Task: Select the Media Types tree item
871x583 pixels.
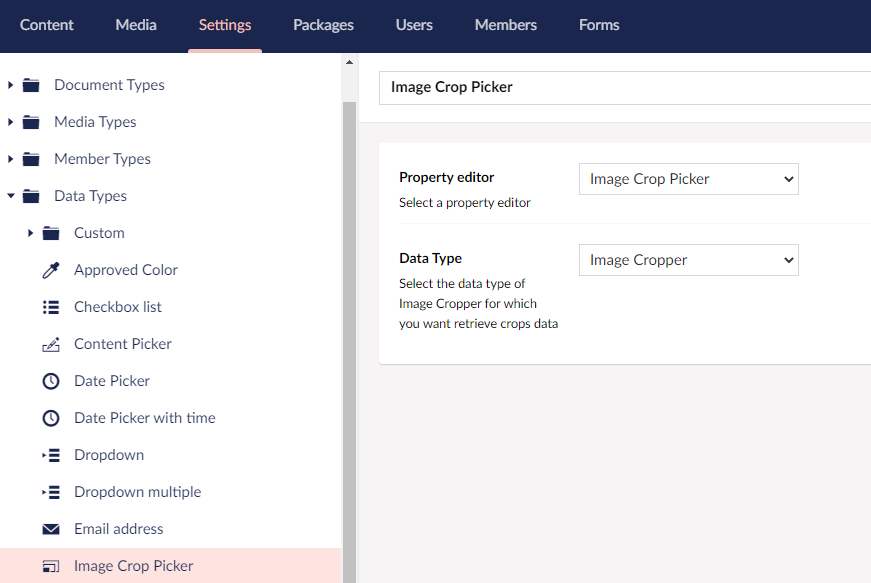Action: [x=95, y=122]
